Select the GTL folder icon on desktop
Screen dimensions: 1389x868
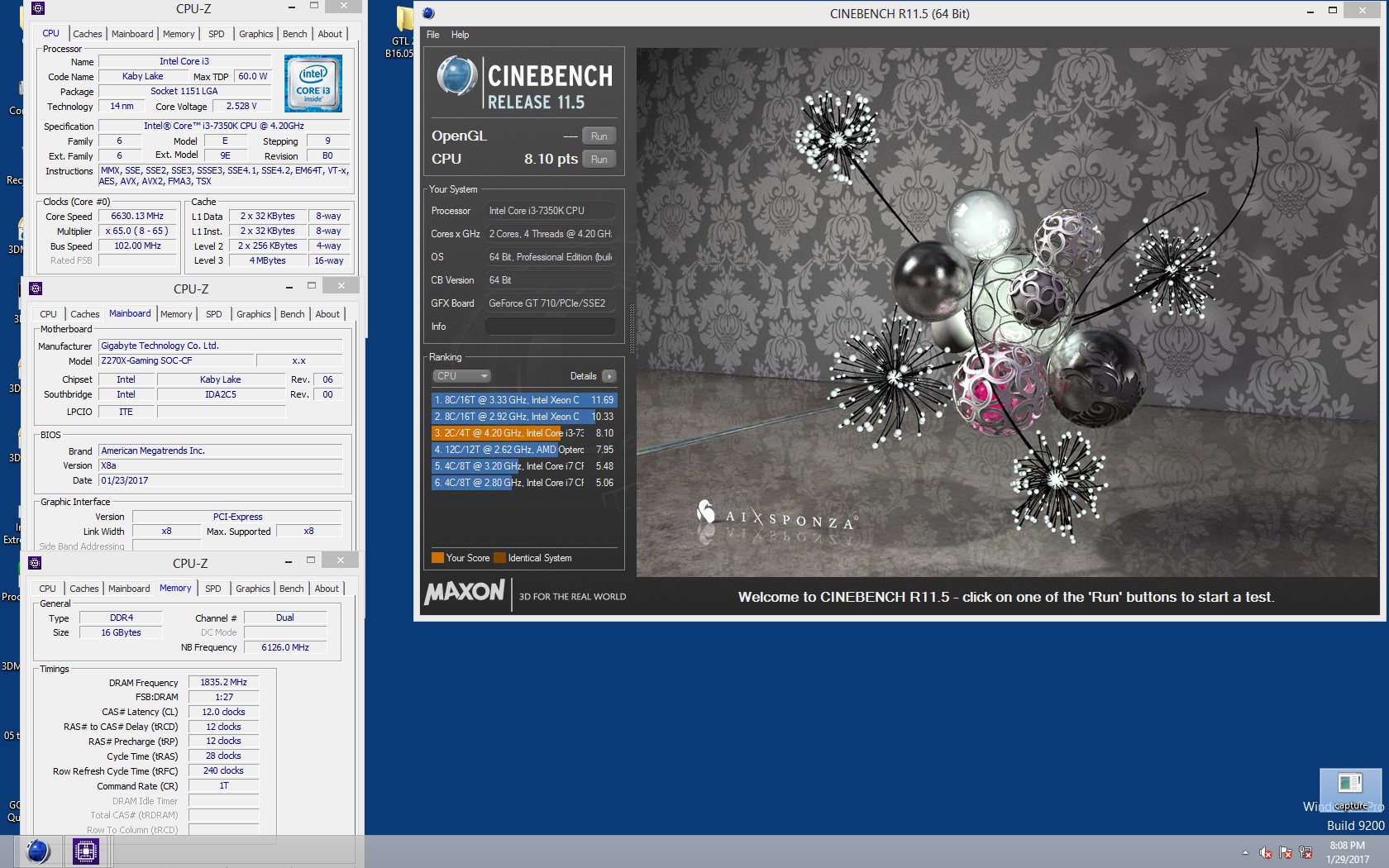tap(403, 33)
